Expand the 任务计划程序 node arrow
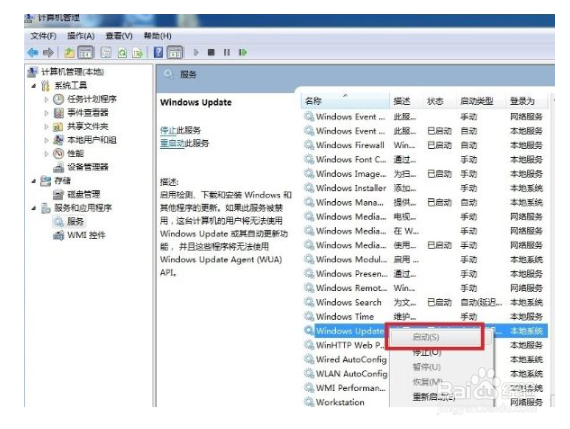This screenshot has height=429, width=570. pyautogui.click(x=47, y=99)
